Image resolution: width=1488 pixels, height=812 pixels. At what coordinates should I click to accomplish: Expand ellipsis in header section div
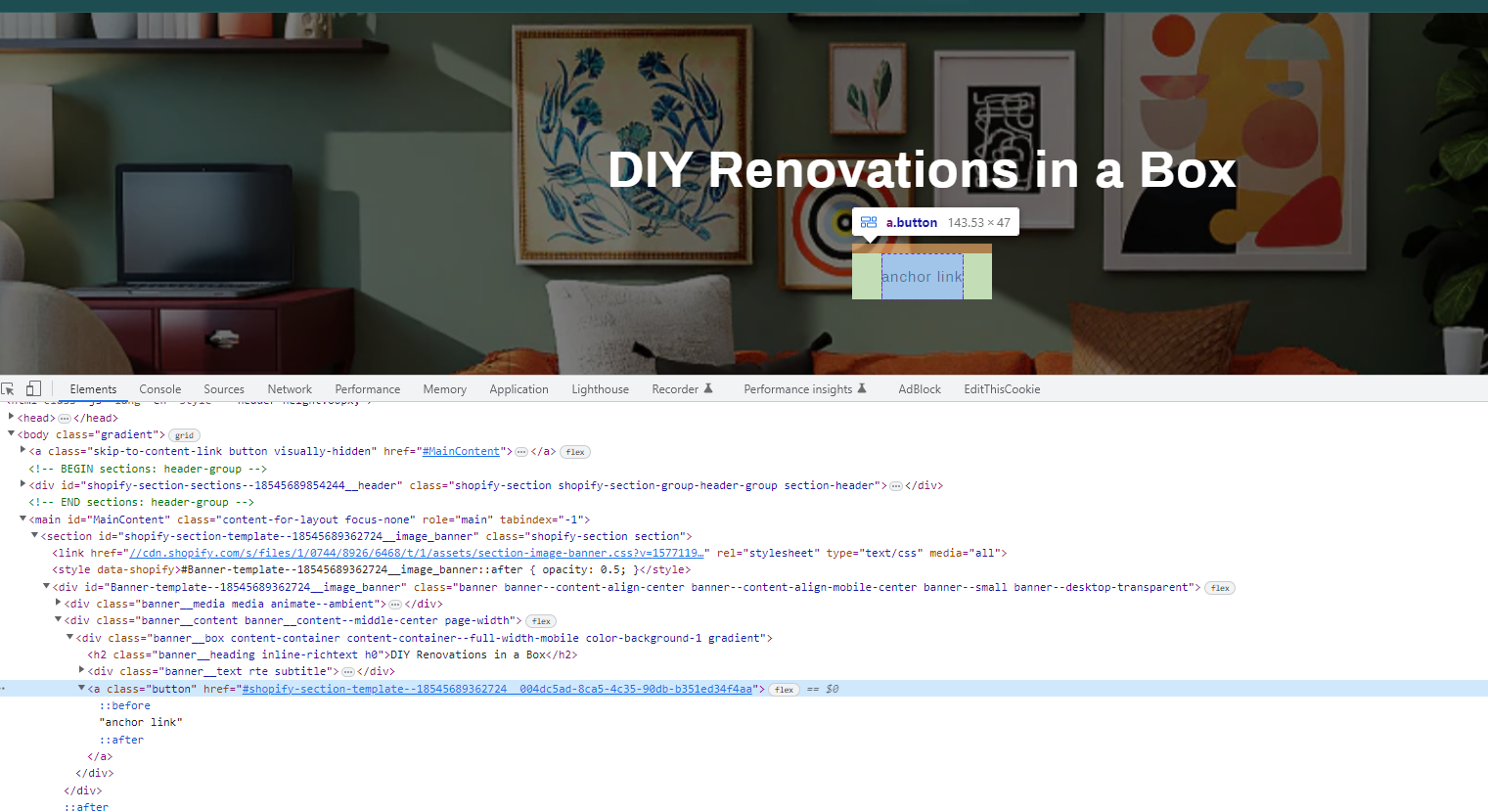895,486
